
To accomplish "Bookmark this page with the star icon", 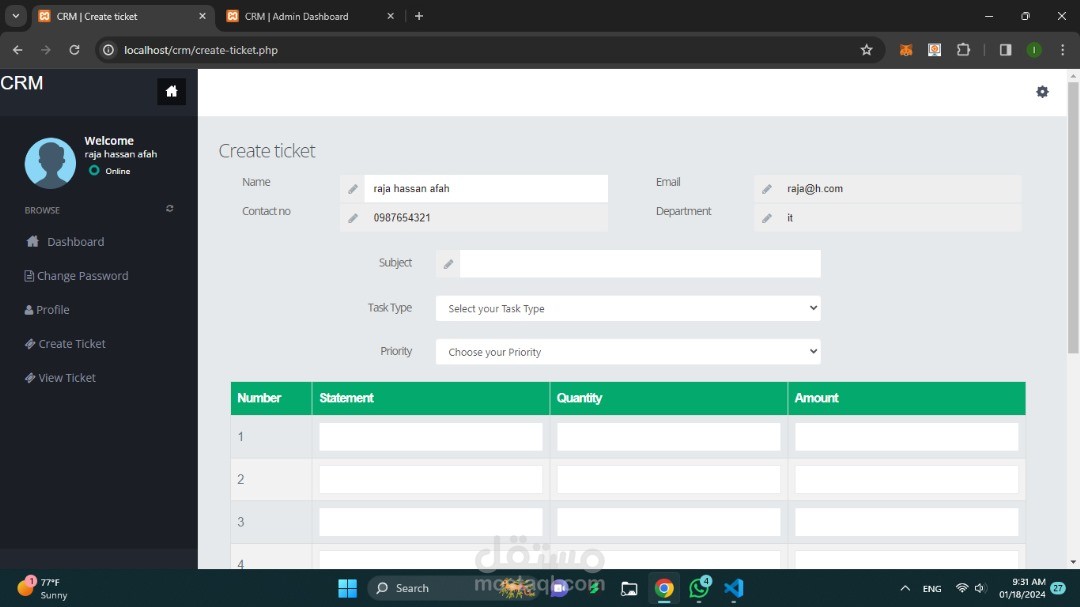I will click(x=866, y=50).
